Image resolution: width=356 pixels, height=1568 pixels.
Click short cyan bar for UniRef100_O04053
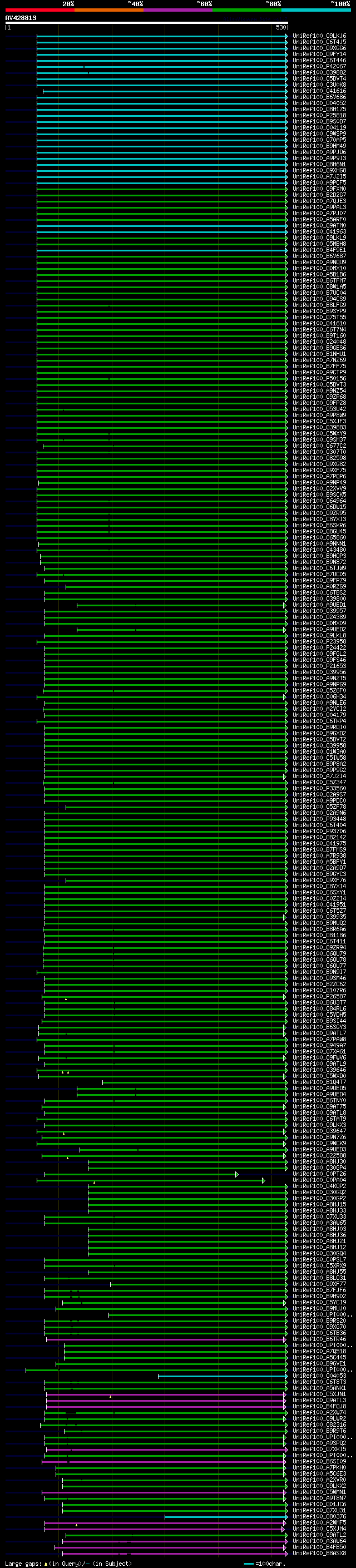pos(222,1376)
